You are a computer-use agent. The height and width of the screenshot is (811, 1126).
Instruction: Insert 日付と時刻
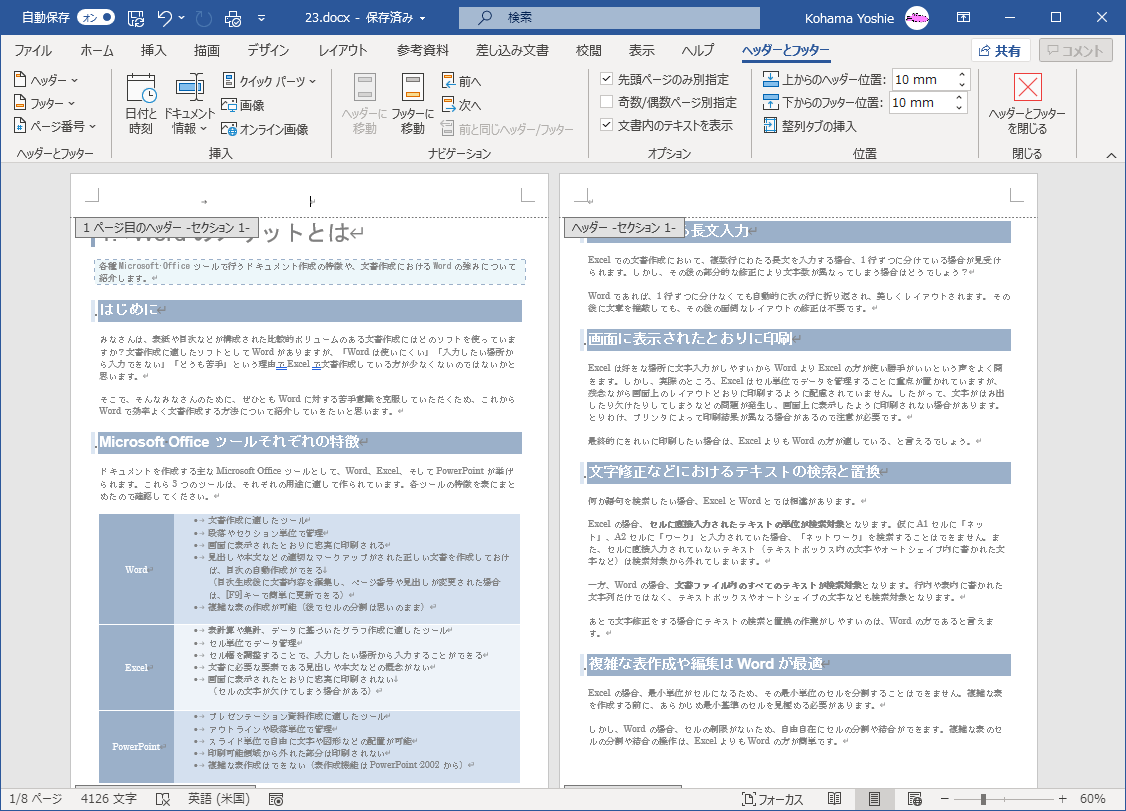point(141,103)
